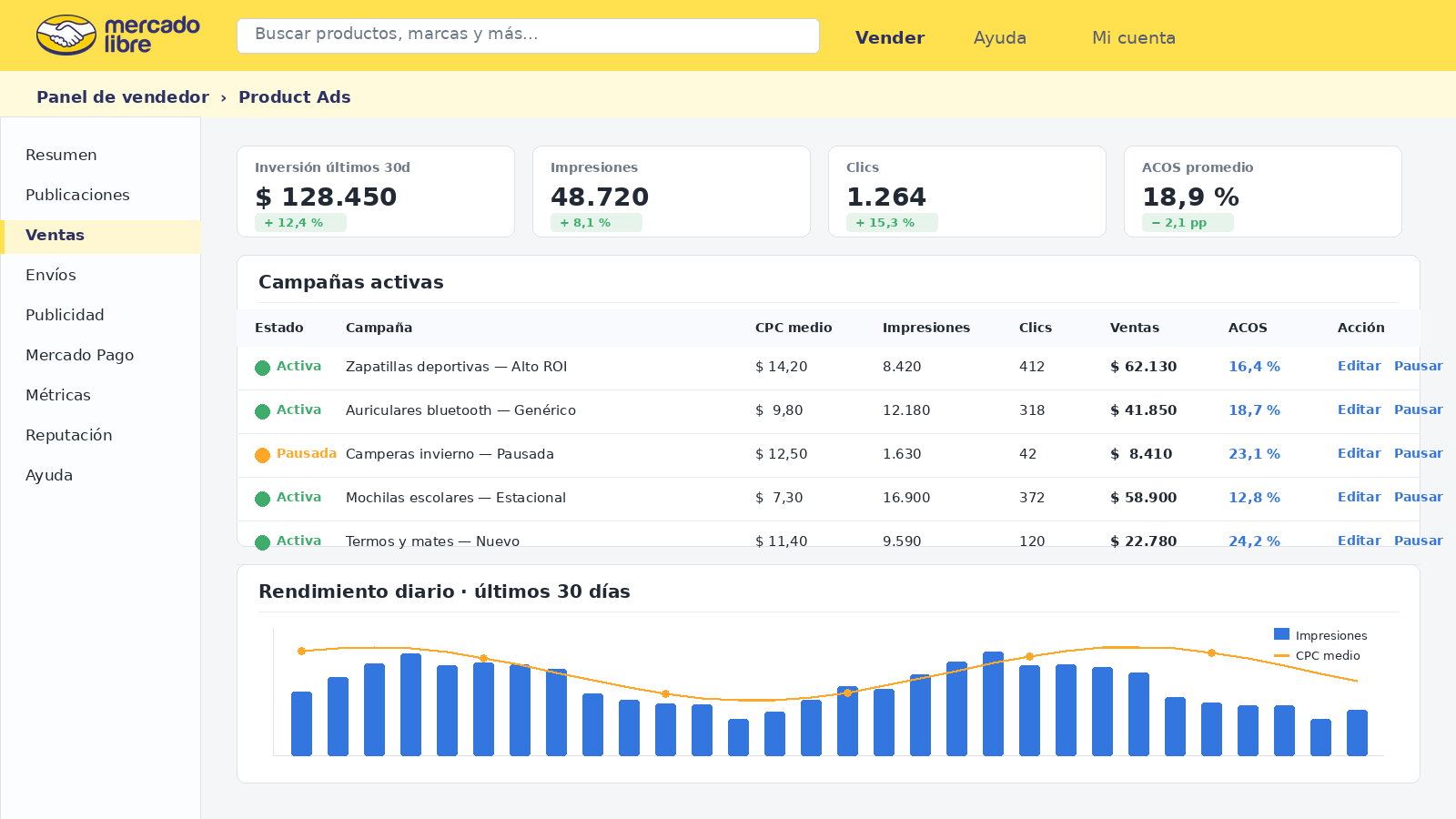Click Pausar for Camperas invierno
This screenshot has height=819, width=1456.
1418,453
